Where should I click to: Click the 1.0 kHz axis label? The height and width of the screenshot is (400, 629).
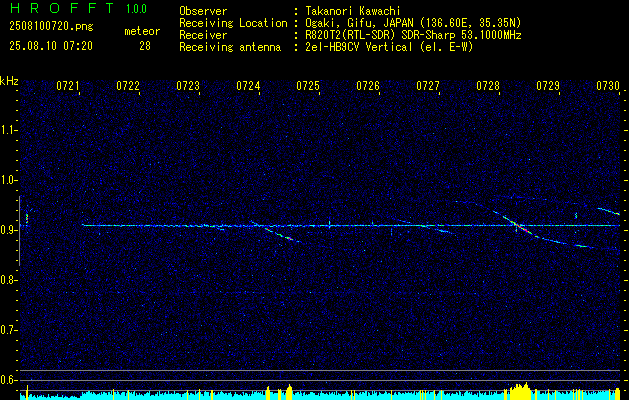coord(8,180)
